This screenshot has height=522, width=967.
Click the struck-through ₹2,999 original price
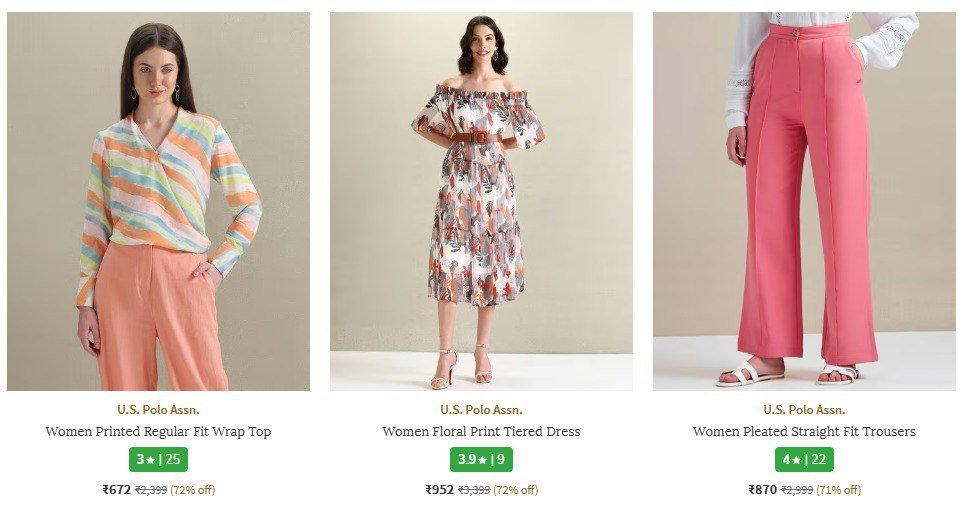click(796, 490)
